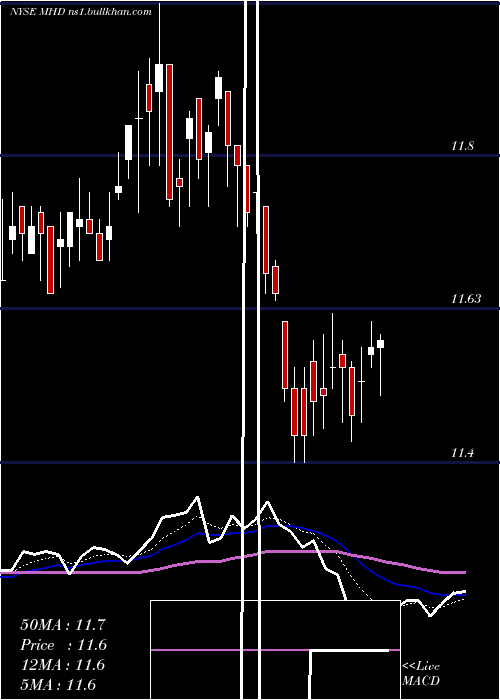The width and height of the screenshot is (500, 700).
Task: Click the 5MA : 11.6 readout
Action: point(58,685)
